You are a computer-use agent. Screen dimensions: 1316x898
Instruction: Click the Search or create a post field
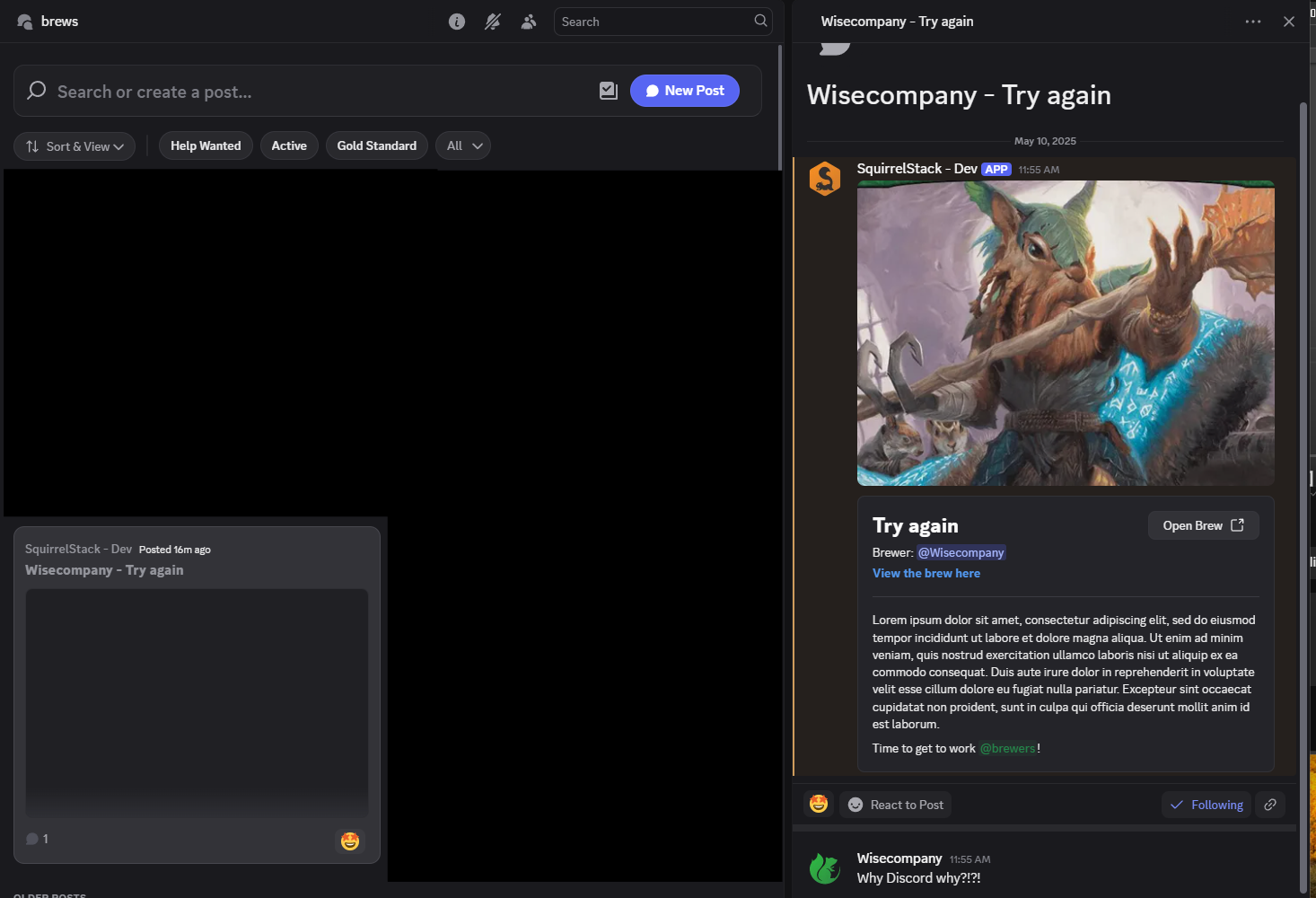click(305, 92)
